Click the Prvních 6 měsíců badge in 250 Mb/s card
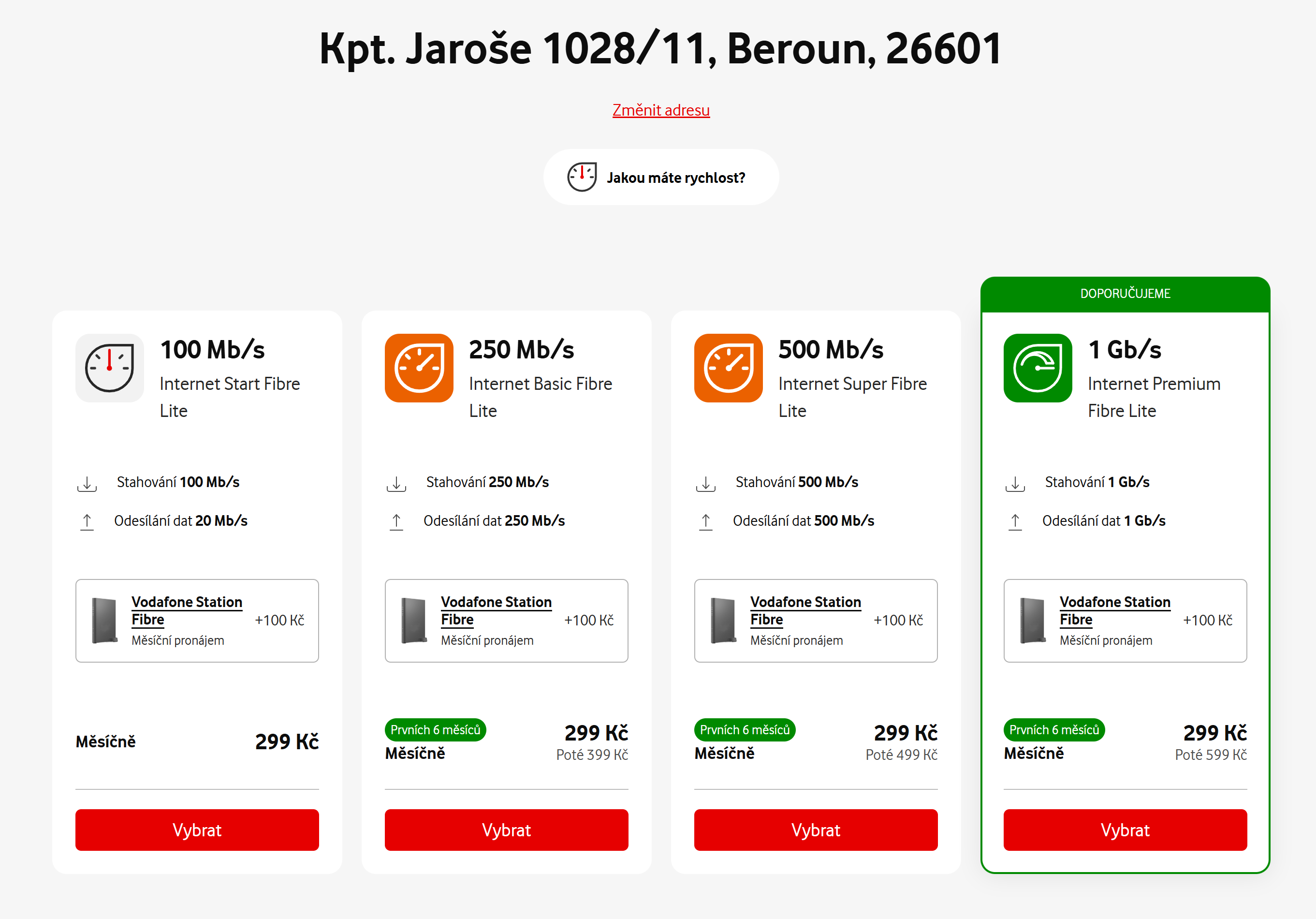 click(x=436, y=730)
